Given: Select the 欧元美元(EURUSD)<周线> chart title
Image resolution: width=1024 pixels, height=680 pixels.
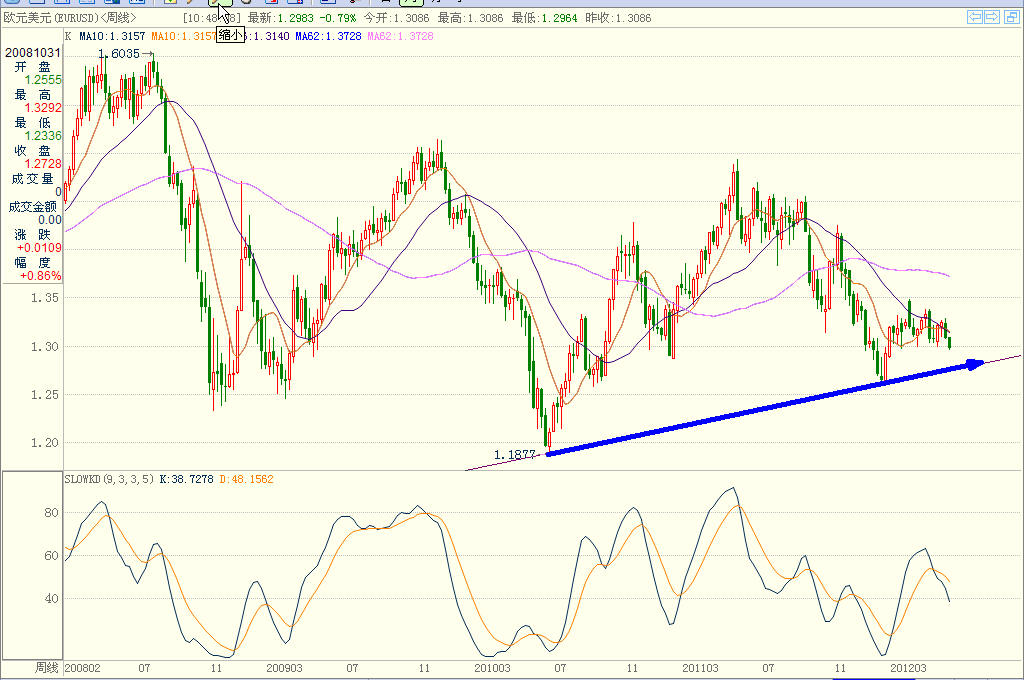Looking at the screenshot, I should [x=70, y=18].
